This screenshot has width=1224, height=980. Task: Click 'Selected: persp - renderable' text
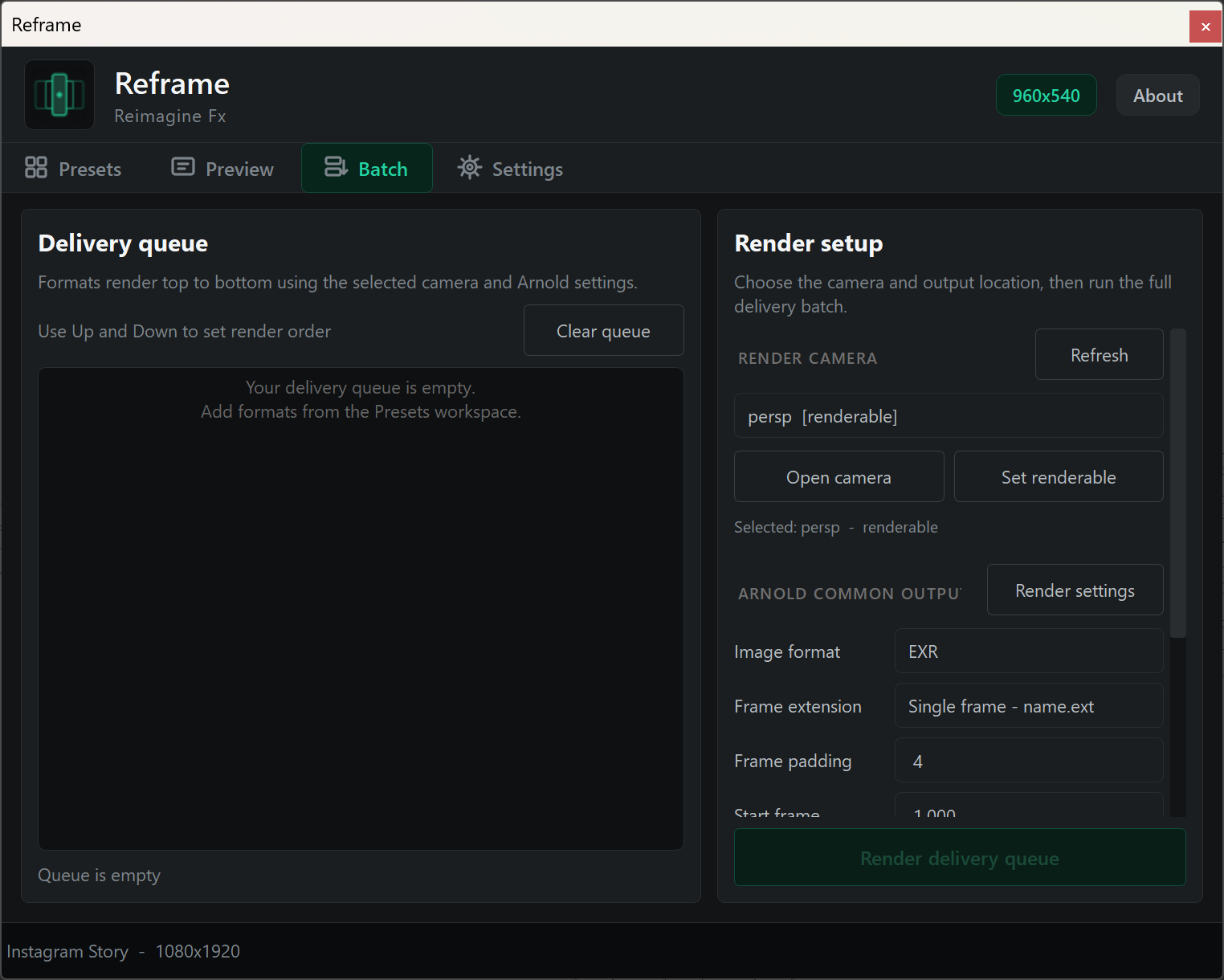click(836, 527)
